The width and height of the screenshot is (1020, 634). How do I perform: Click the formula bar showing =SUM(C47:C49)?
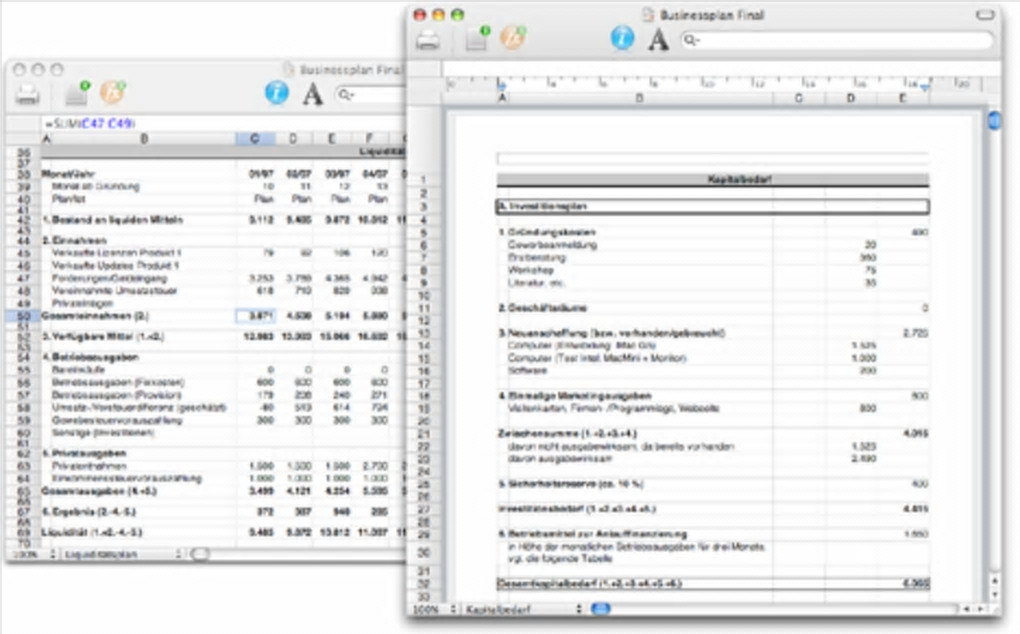coord(223,123)
